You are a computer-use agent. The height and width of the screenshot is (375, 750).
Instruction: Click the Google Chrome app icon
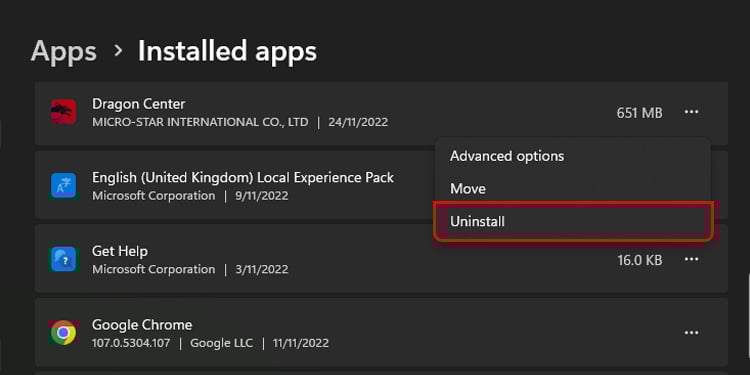63,332
